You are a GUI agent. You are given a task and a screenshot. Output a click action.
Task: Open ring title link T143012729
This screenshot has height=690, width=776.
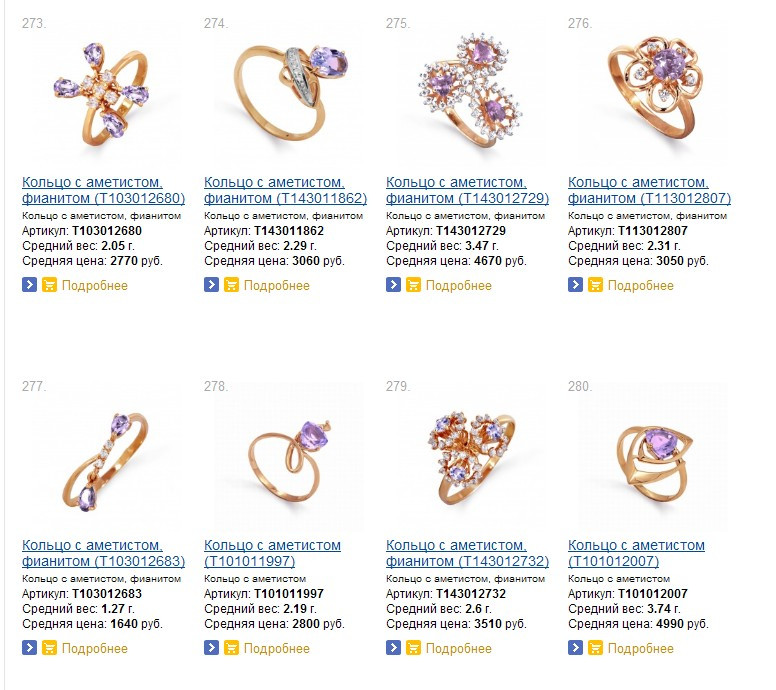[x=468, y=191]
